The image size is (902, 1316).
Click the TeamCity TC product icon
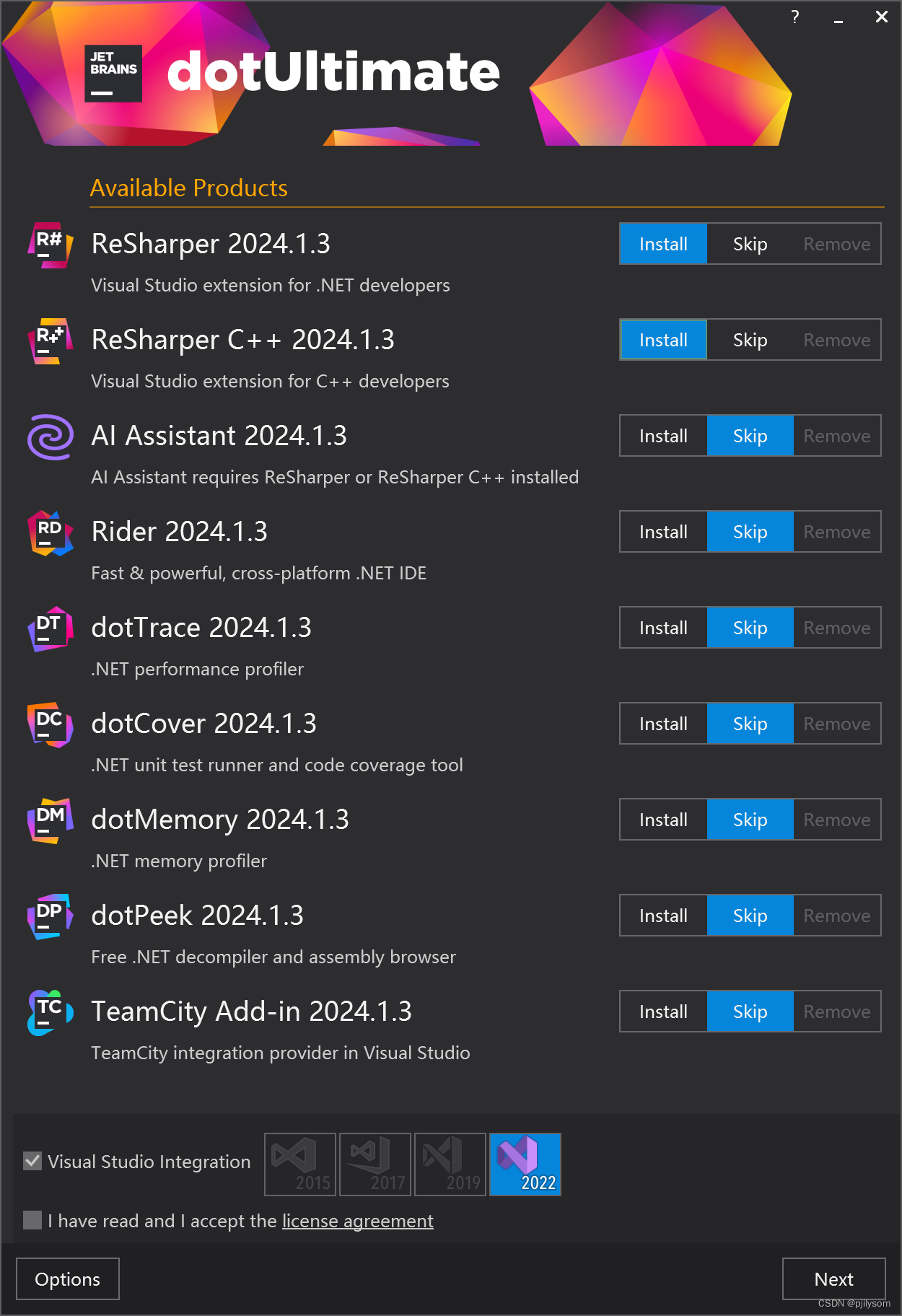51,1013
